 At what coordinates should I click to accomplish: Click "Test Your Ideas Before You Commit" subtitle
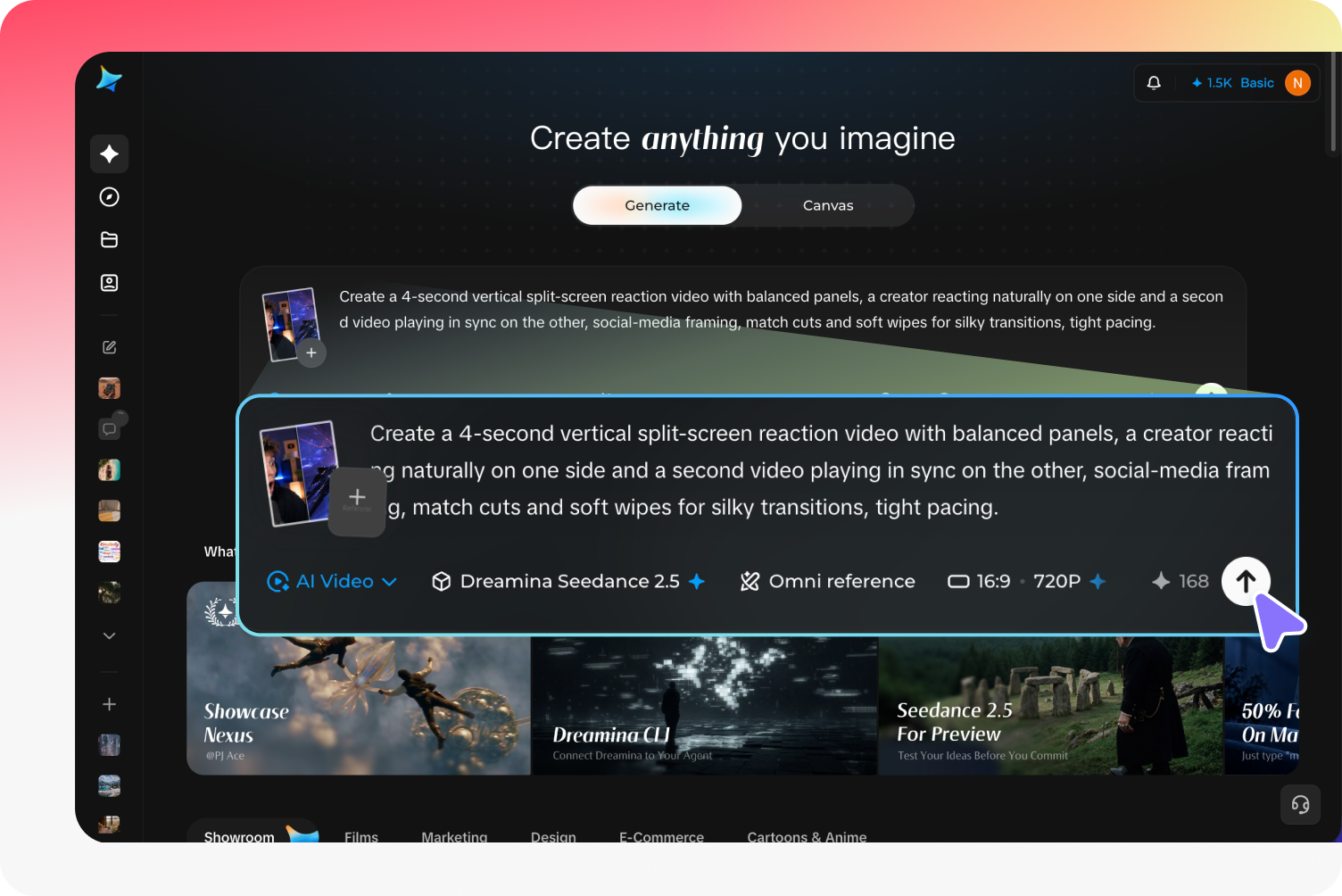[x=982, y=756]
